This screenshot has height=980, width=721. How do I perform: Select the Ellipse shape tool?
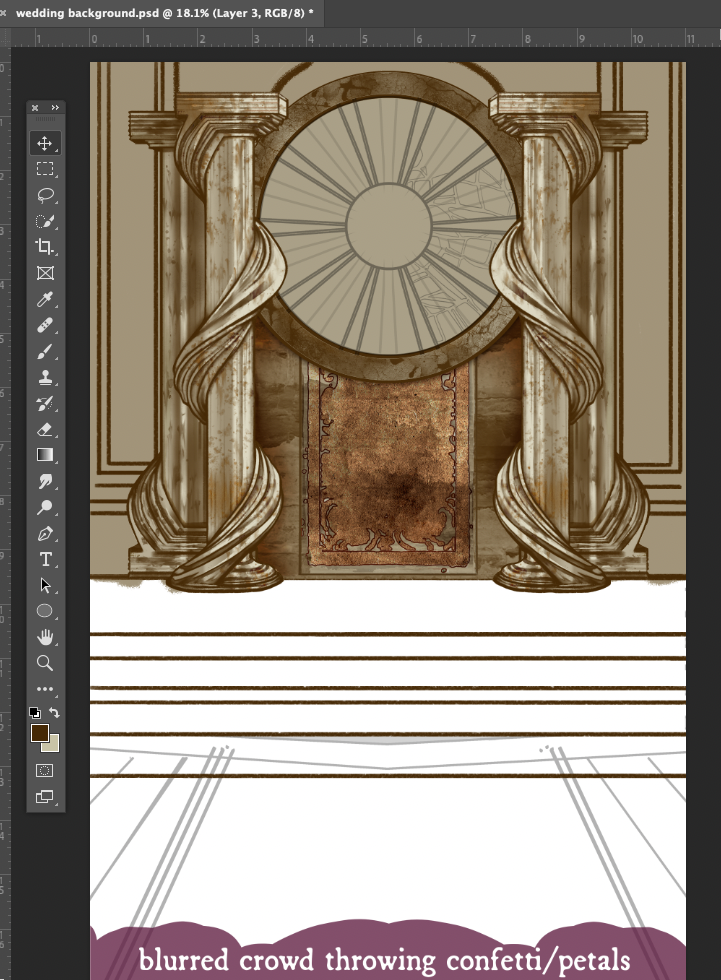click(45, 611)
